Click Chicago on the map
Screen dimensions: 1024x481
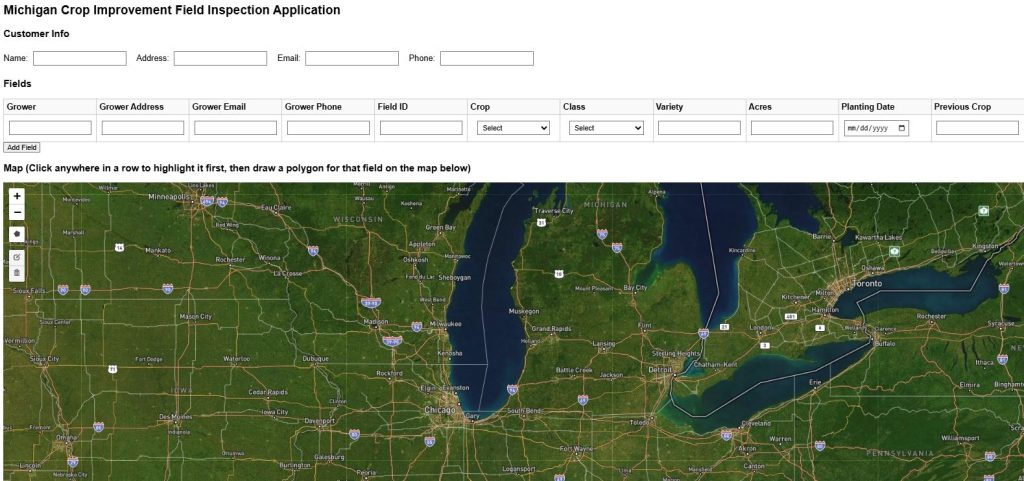(x=439, y=410)
